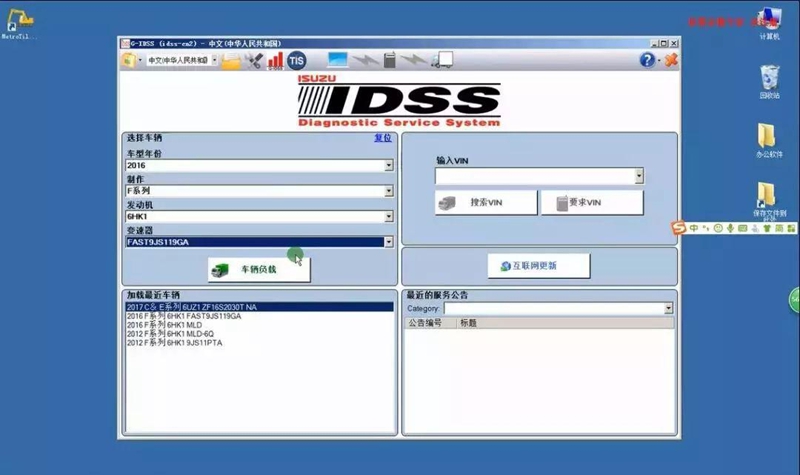Click the truck vehicle icon in toolbar

click(x=442, y=60)
